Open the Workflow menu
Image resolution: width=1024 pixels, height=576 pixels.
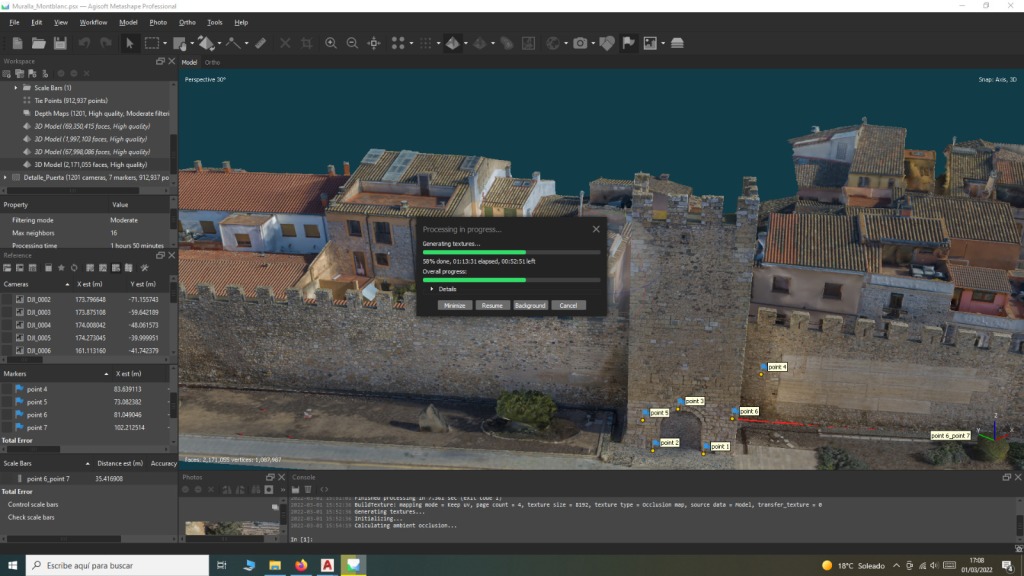(93, 22)
